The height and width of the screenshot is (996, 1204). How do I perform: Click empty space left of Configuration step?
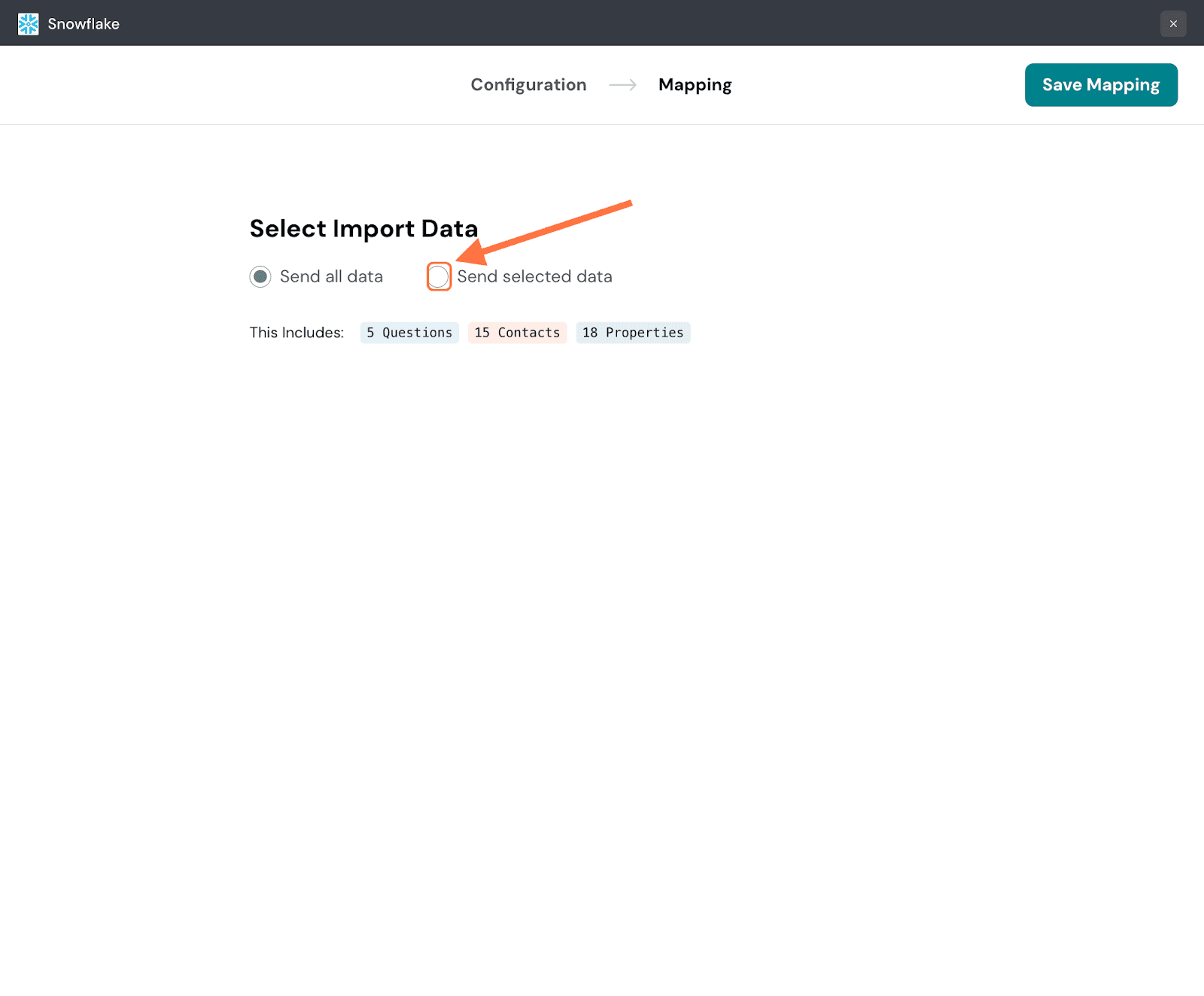coord(226,85)
